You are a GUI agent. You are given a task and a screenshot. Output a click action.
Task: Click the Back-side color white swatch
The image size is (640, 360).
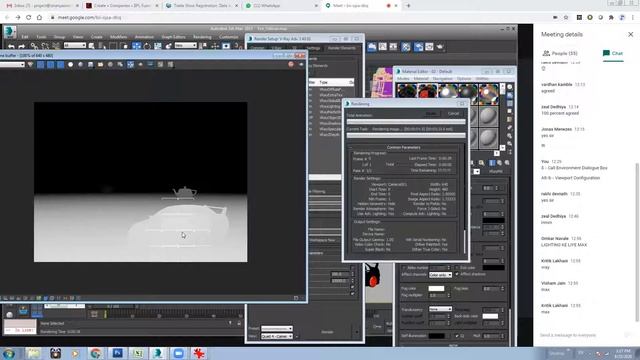490,316
